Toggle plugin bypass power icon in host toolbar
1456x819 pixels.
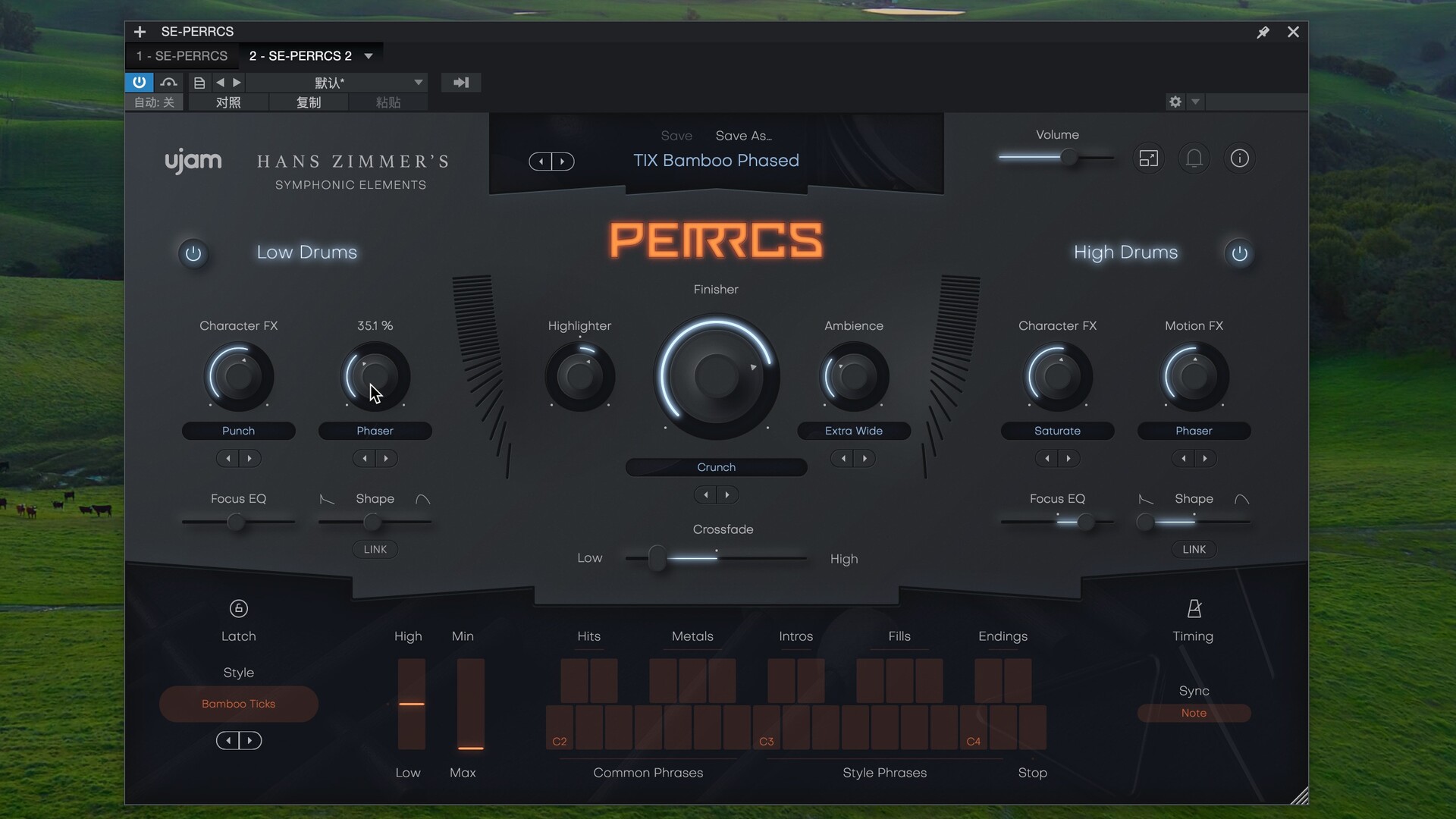[x=140, y=82]
